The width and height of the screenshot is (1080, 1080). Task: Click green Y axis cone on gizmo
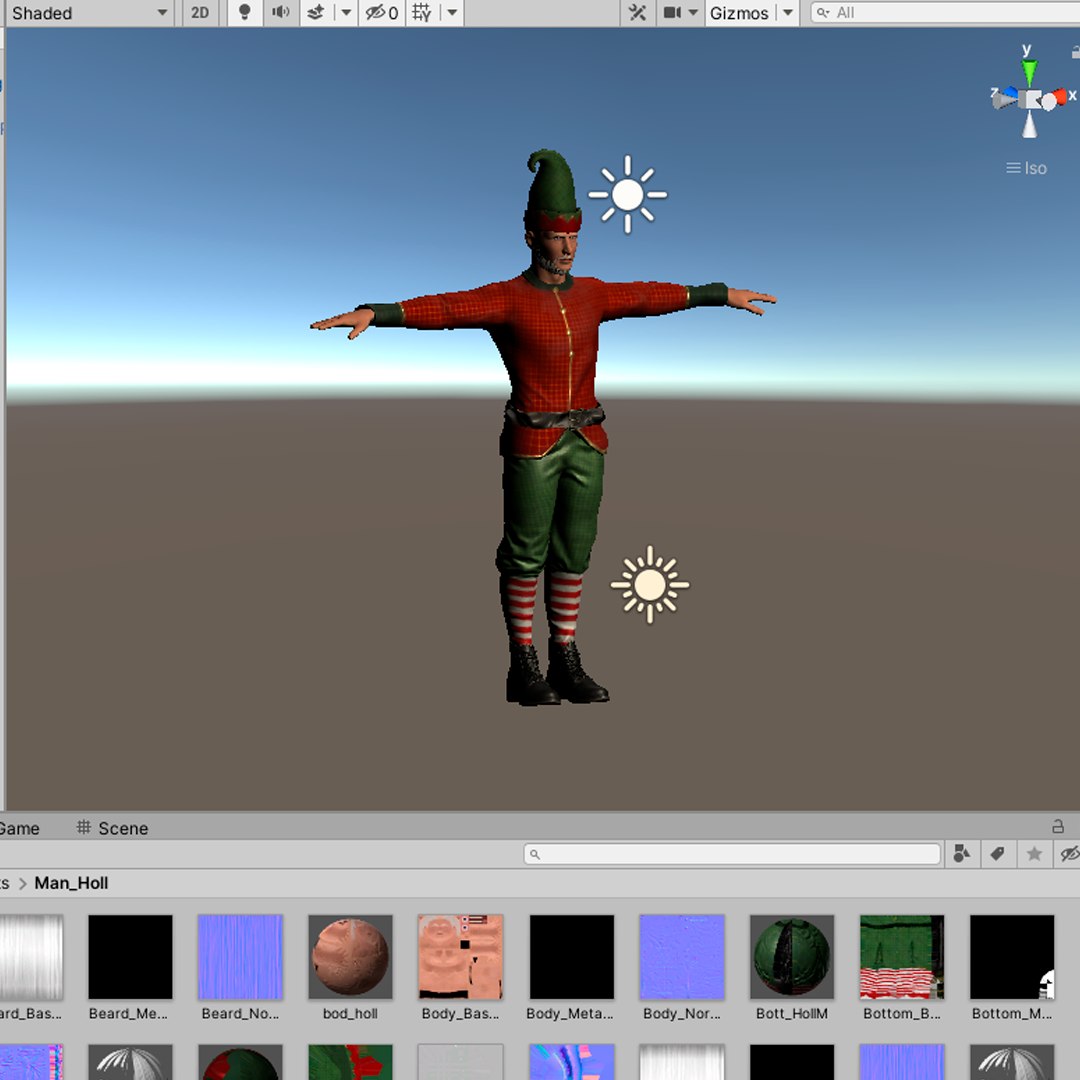tap(1029, 72)
